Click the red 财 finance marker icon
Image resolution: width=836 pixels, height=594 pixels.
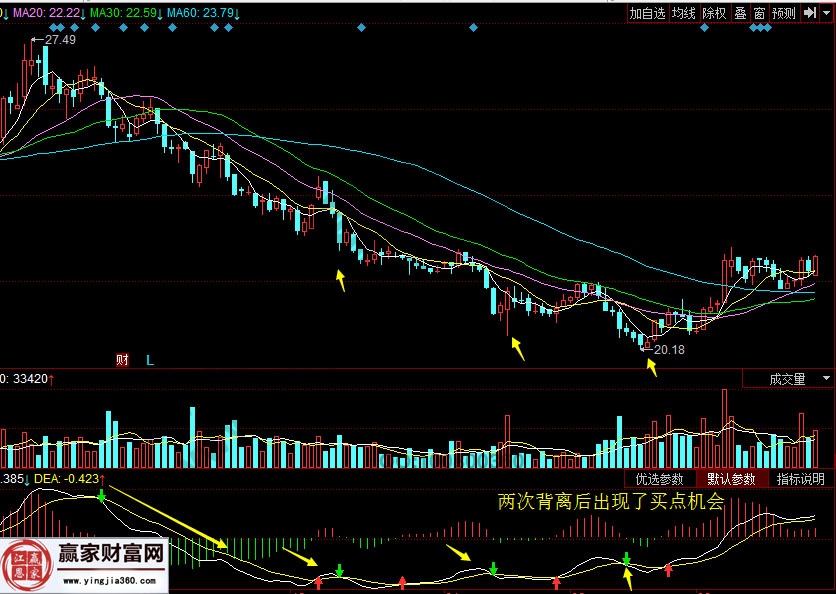click(122, 359)
